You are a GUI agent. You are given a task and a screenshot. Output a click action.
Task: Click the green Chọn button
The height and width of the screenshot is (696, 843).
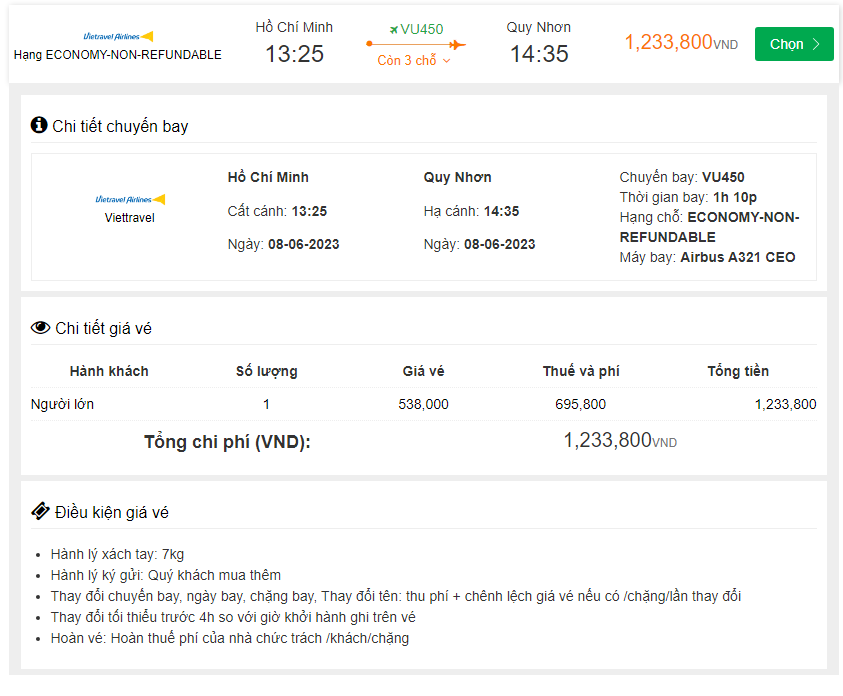pyautogui.click(x=793, y=44)
